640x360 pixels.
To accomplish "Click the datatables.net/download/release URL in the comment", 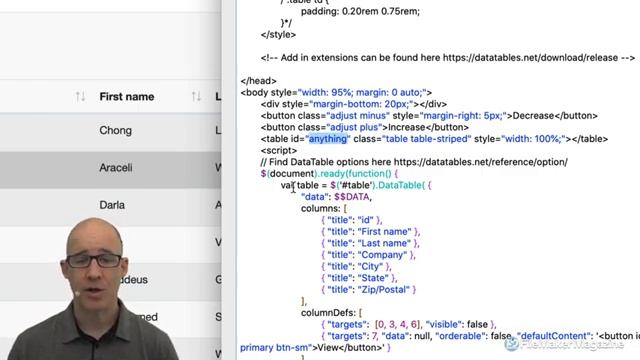I will [x=531, y=58].
